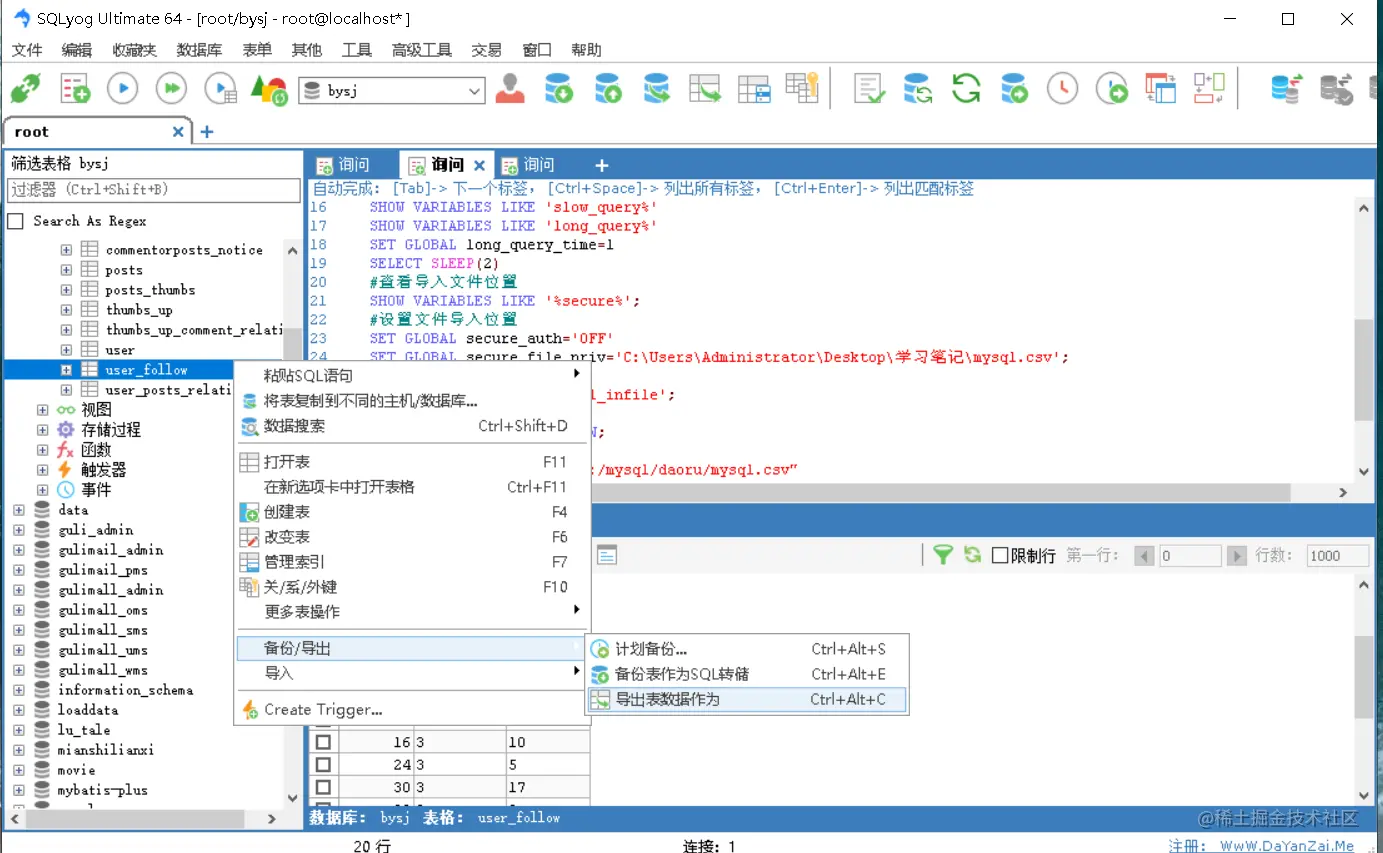Run the current query with the single play button

click(x=123, y=89)
